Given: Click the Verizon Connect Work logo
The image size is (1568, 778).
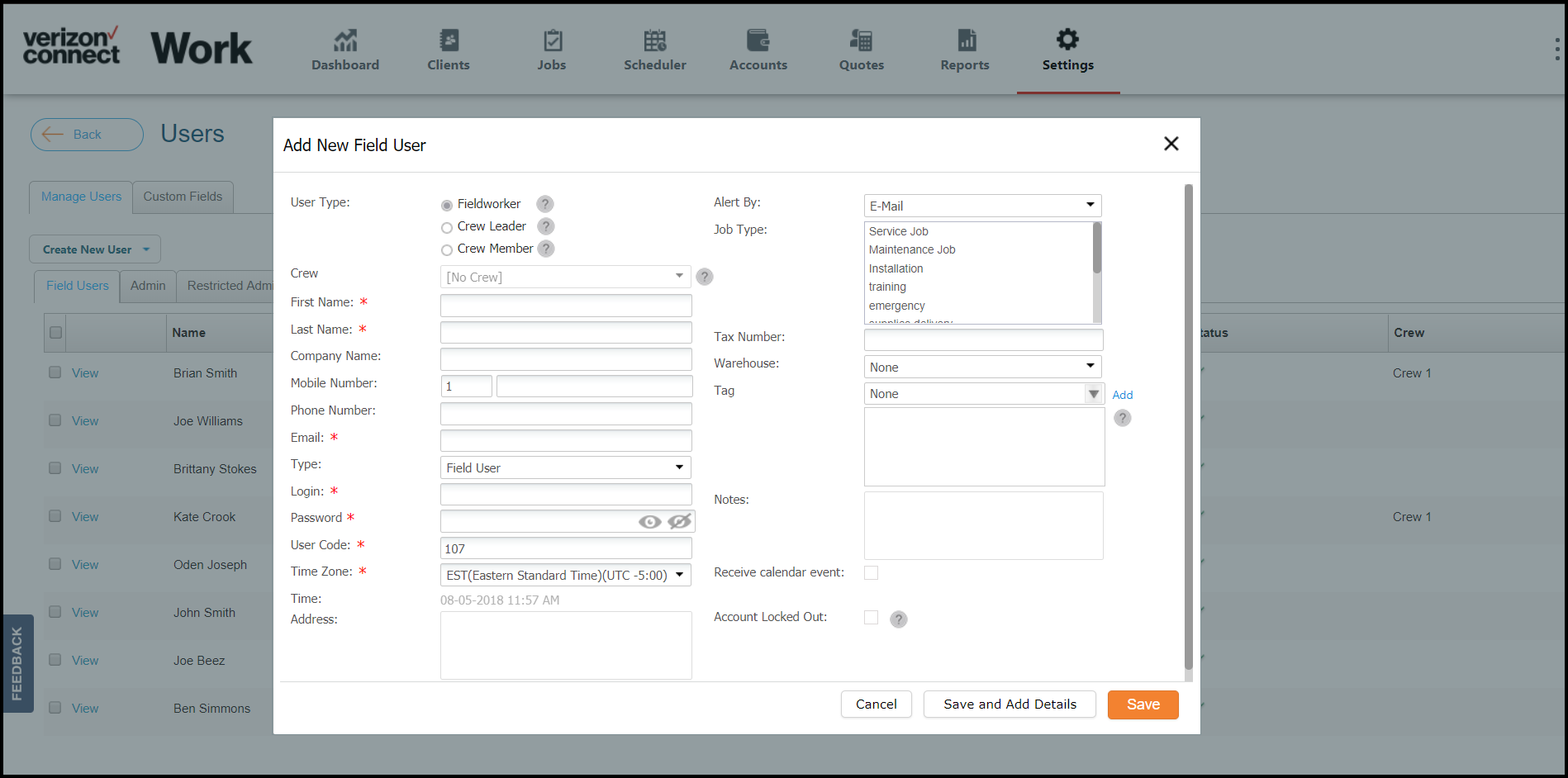Looking at the screenshot, I should pyautogui.click(x=137, y=48).
